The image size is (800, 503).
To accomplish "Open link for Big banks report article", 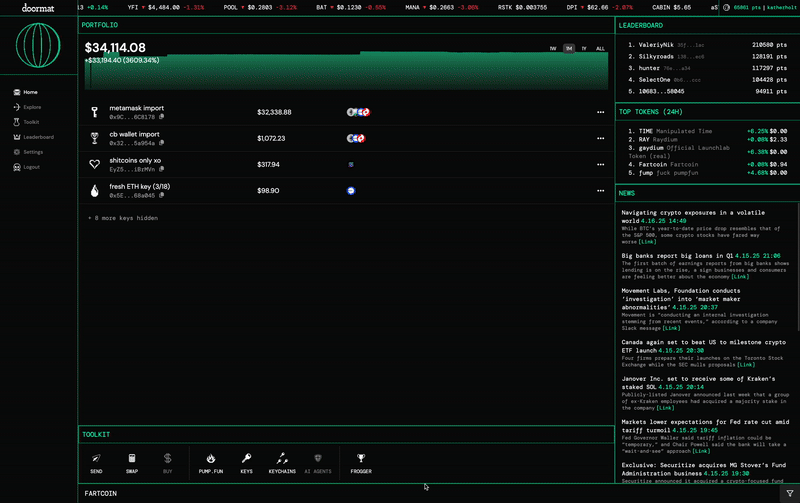I will pyautogui.click(x=740, y=276).
